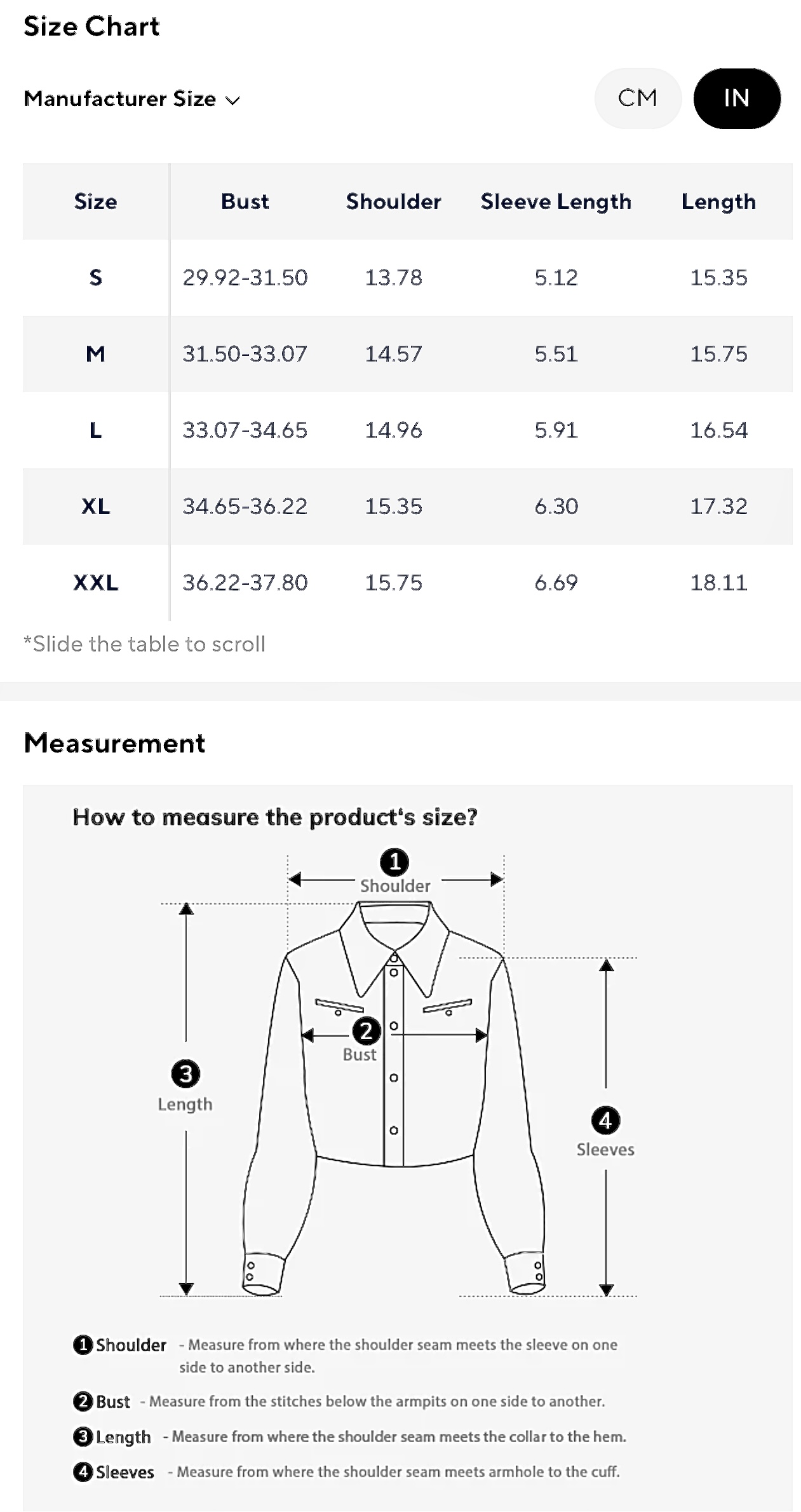Click the Sleeve Length column header
This screenshot has width=801, height=1512.
click(556, 201)
